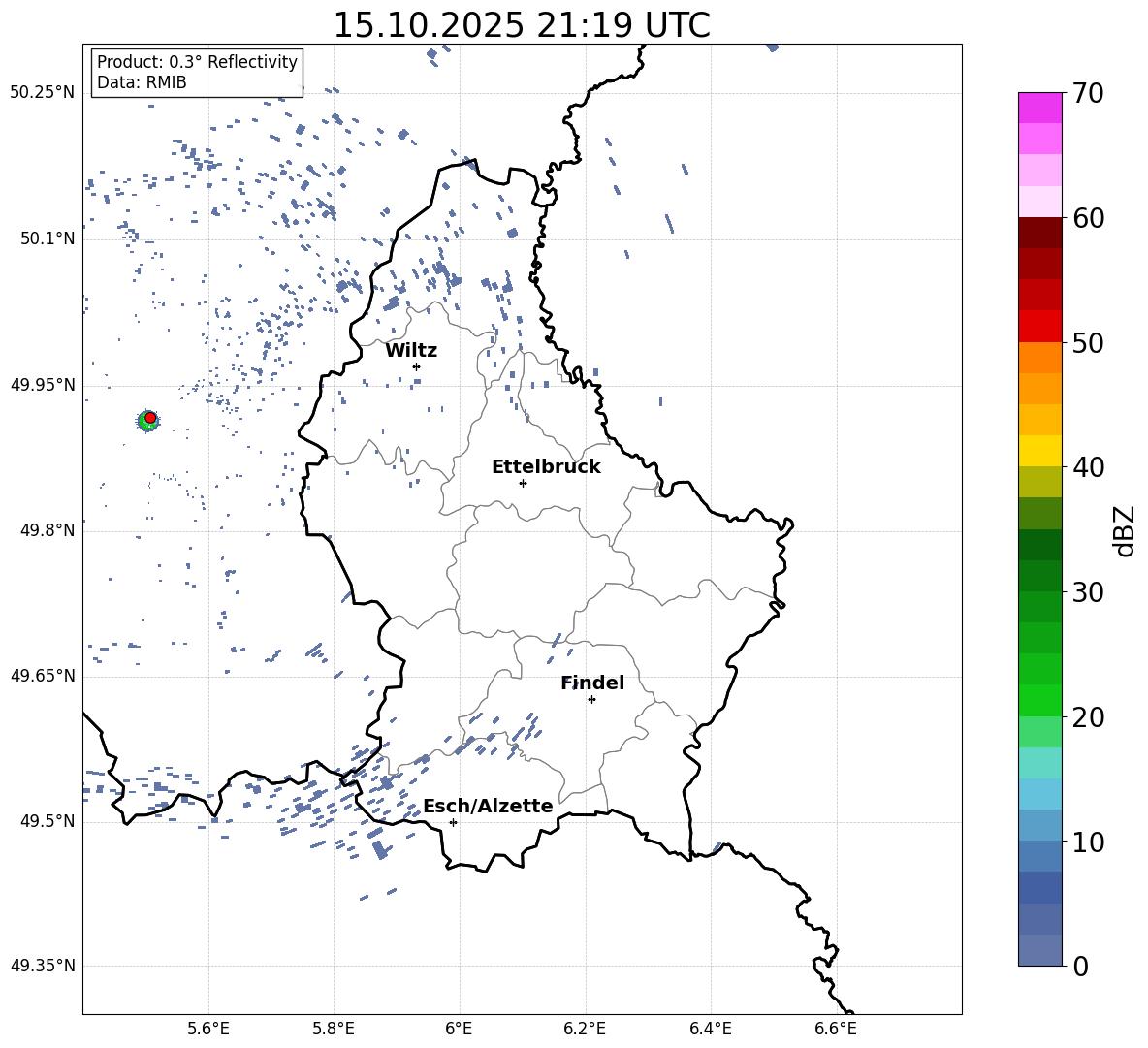Click the 5.6°E longitude label
Screen dimensions: 1148x1048
coord(208,1029)
